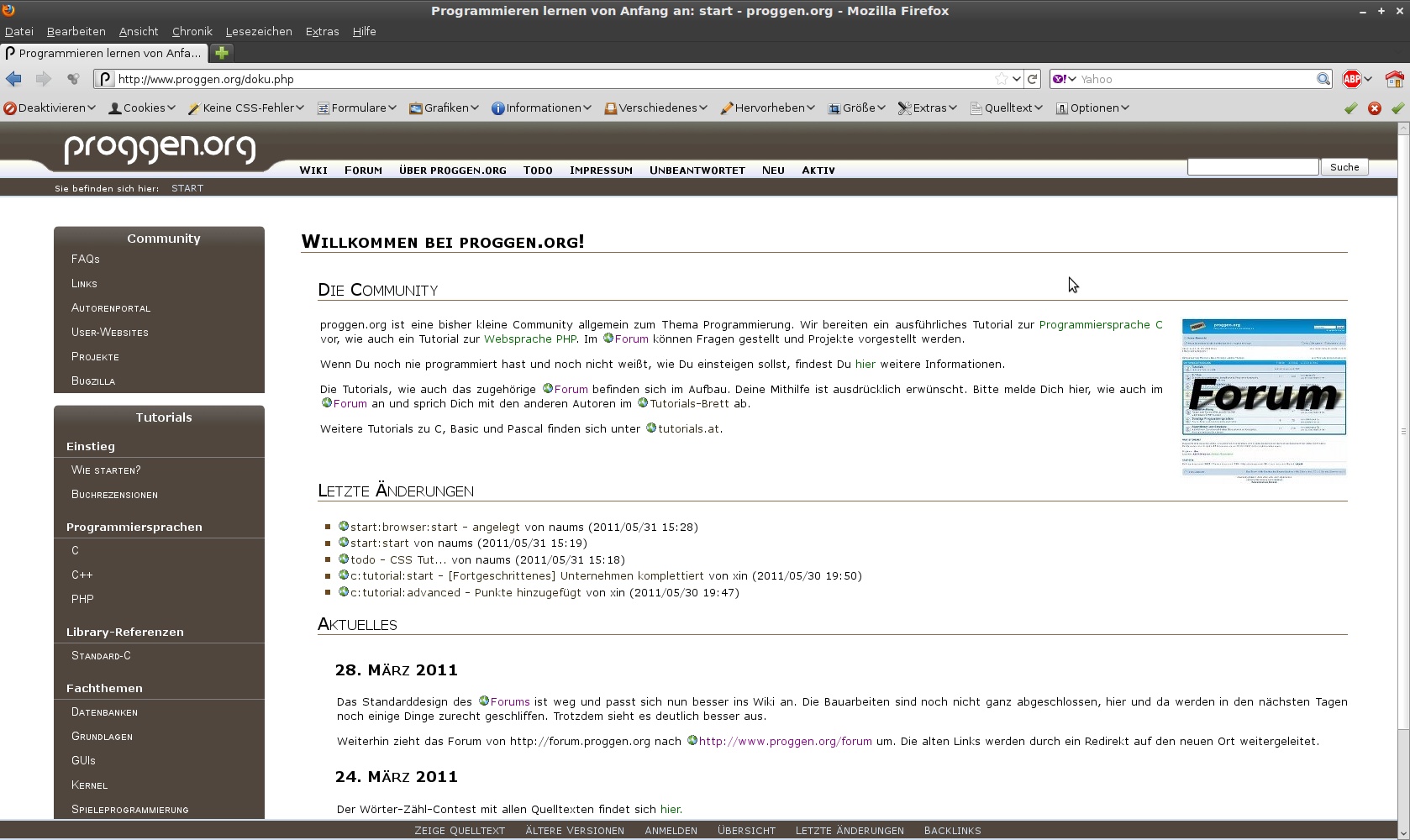Click the reload page icon
The width and height of the screenshot is (1410, 840).
pyautogui.click(x=1033, y=79)
